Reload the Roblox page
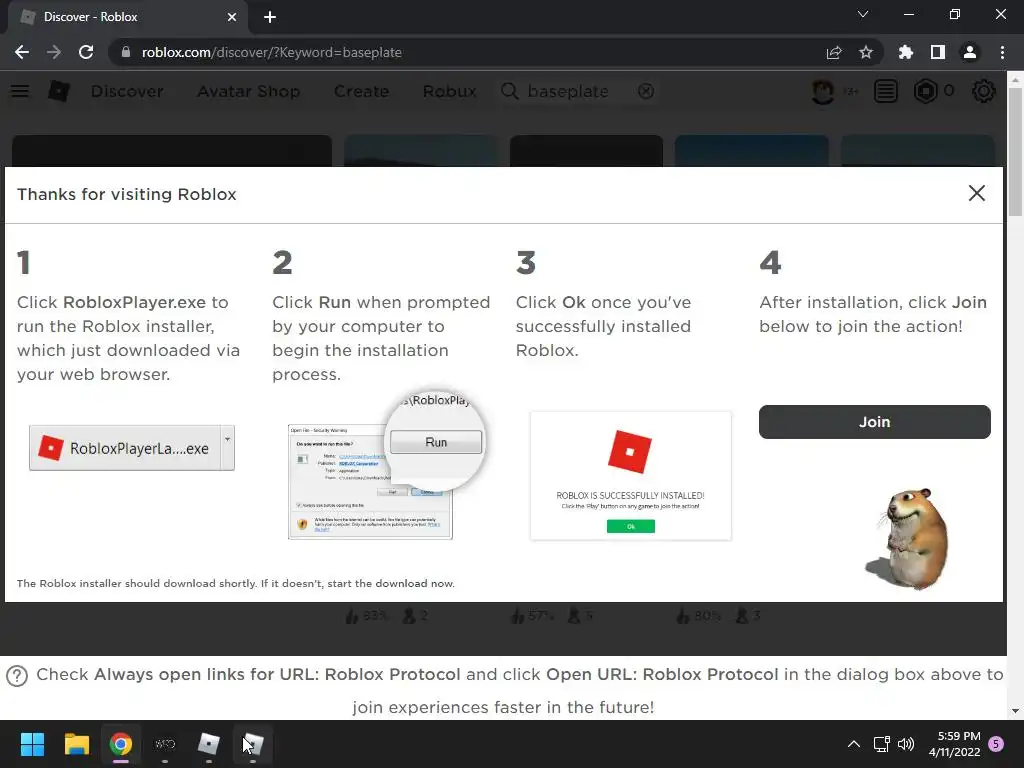The image size is (1024, 768). pos(86,52)
